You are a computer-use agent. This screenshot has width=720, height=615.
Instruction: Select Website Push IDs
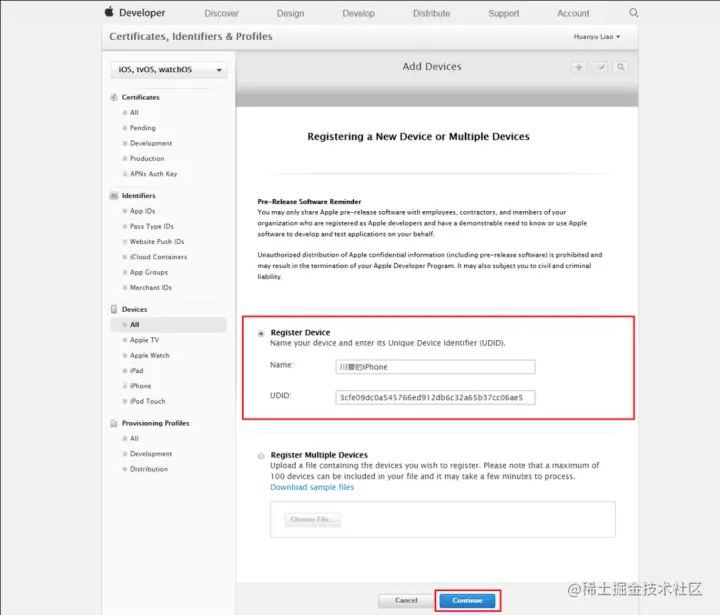[x=157, y=242]
